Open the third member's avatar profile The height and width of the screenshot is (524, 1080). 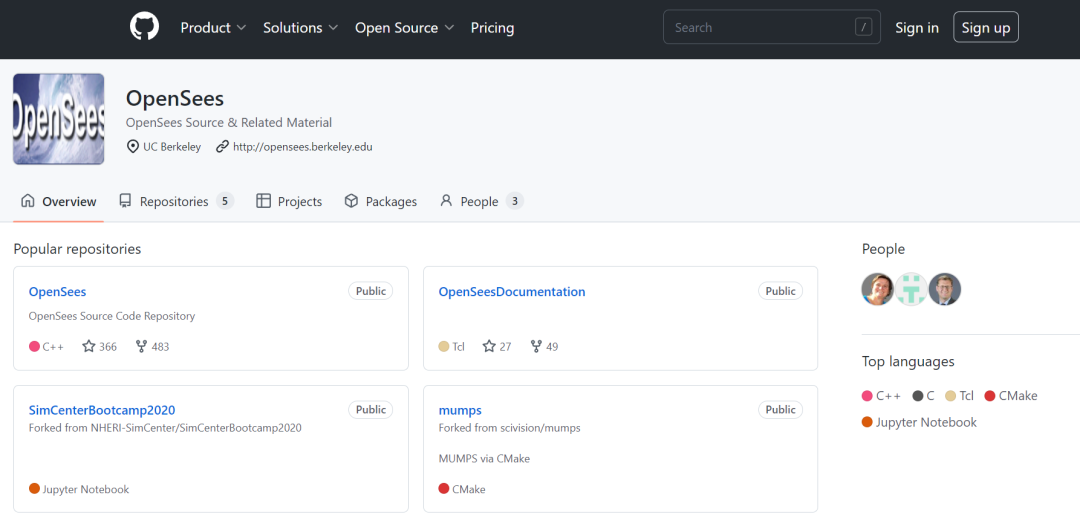[x=945, y=289]
